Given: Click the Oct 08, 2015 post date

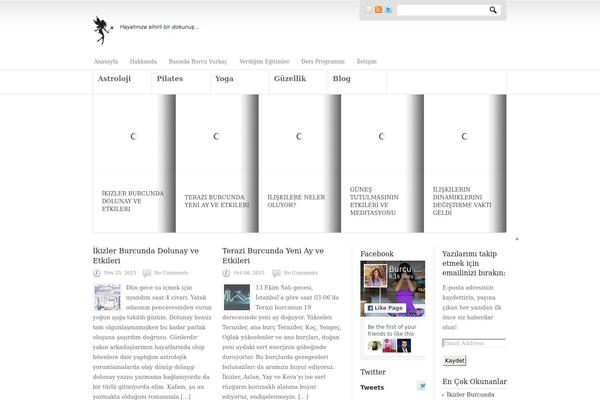Looking at the screenshot, I should pos(249,273).
